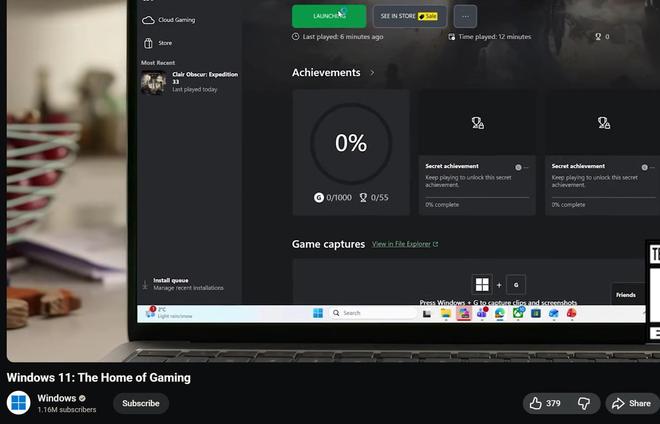This screenshot has width=660, height=424.
Task: Open the Windows Start button on taskbar
Action: tap(318, 313)
